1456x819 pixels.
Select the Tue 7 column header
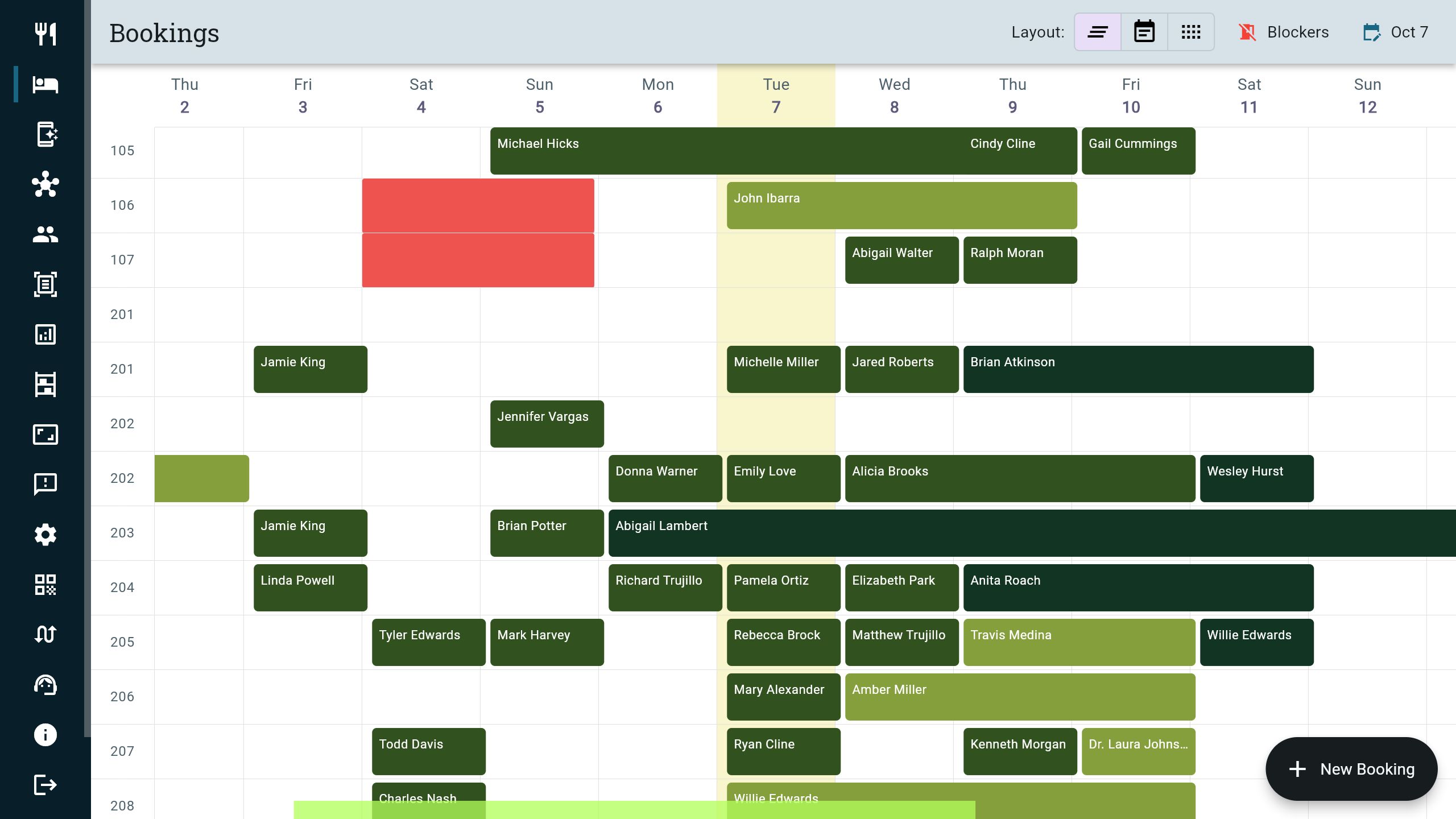click(776, 96)
